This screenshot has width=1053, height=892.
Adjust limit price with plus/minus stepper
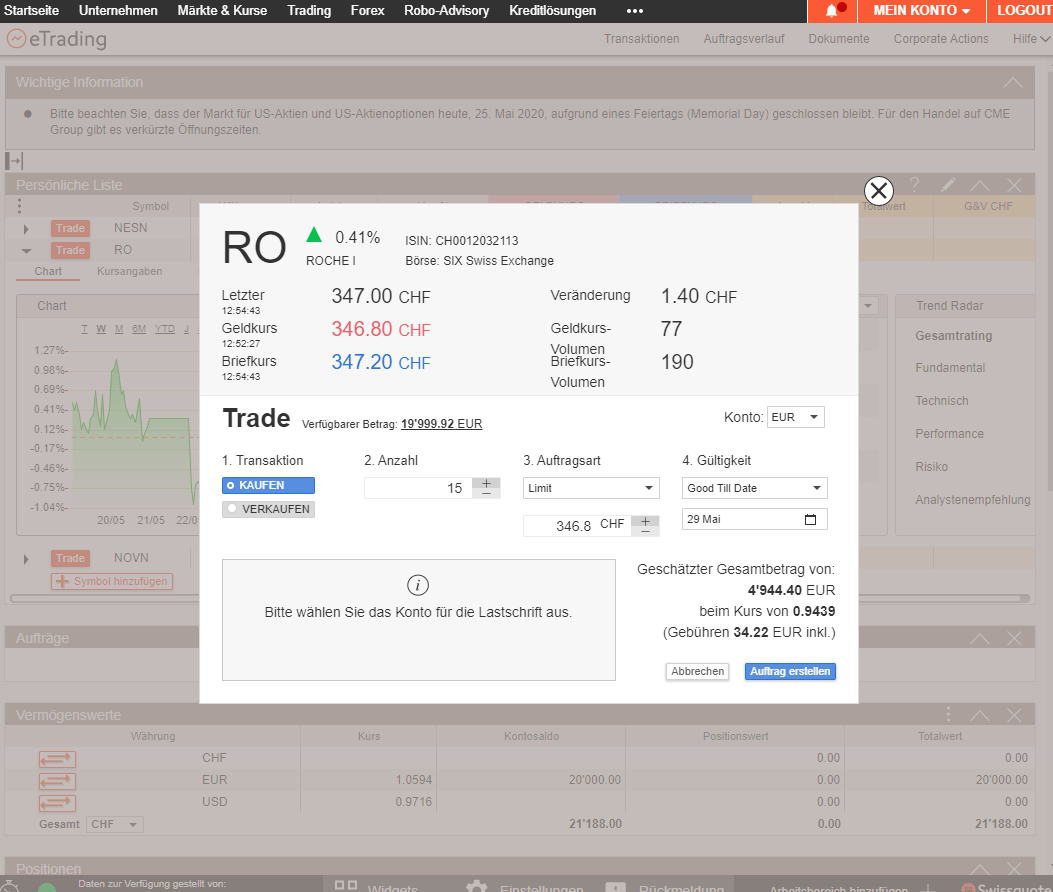pos(645,525)
